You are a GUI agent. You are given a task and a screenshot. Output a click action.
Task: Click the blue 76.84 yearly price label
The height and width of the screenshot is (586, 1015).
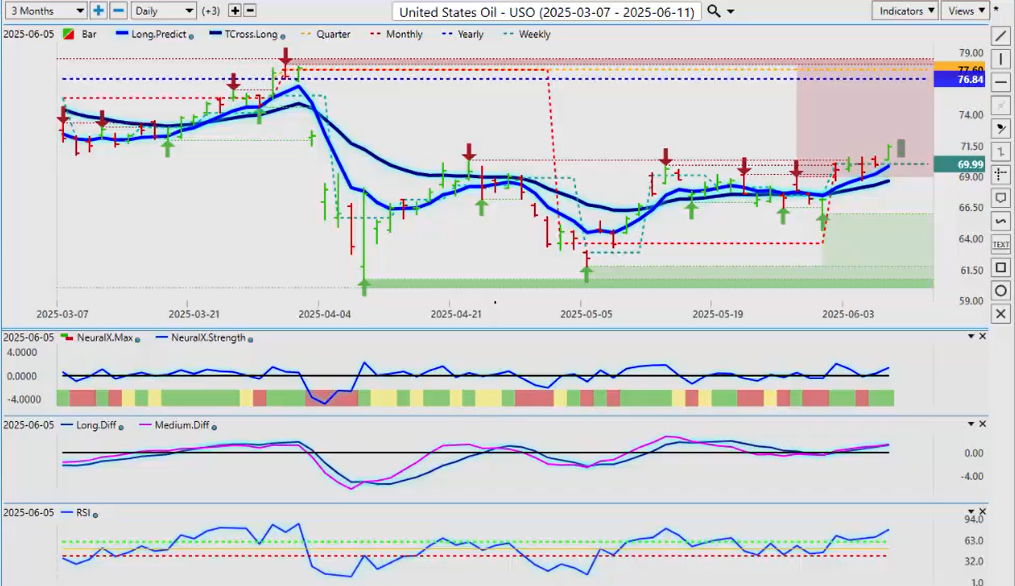pyautogui.click(x=959, y=80)
